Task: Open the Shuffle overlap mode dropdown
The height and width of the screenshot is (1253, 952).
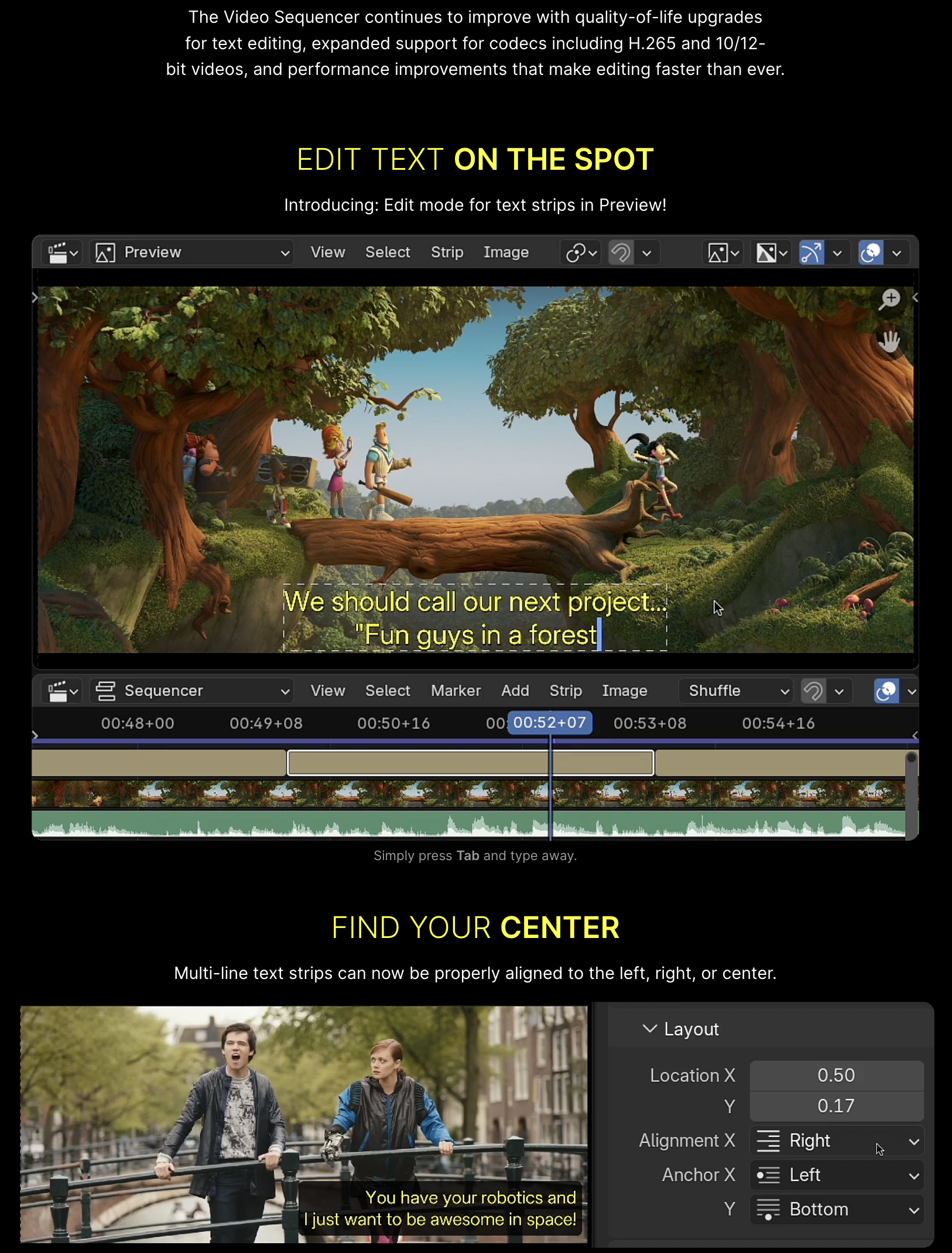Action: 736,691
